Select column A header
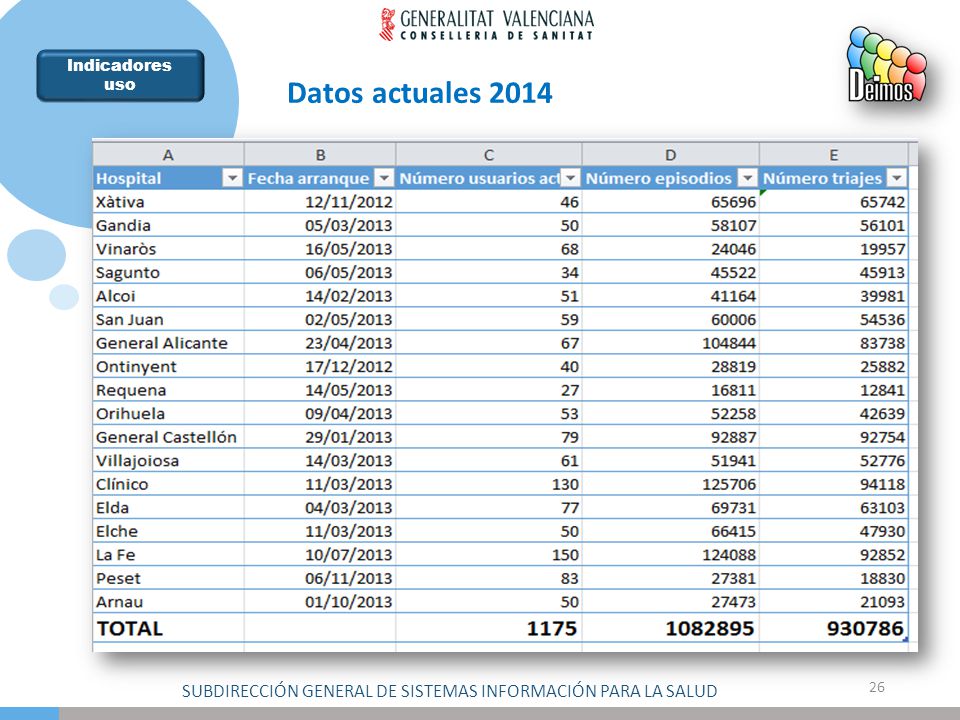The height and width of the screenshot is (720, 960). 168,155
